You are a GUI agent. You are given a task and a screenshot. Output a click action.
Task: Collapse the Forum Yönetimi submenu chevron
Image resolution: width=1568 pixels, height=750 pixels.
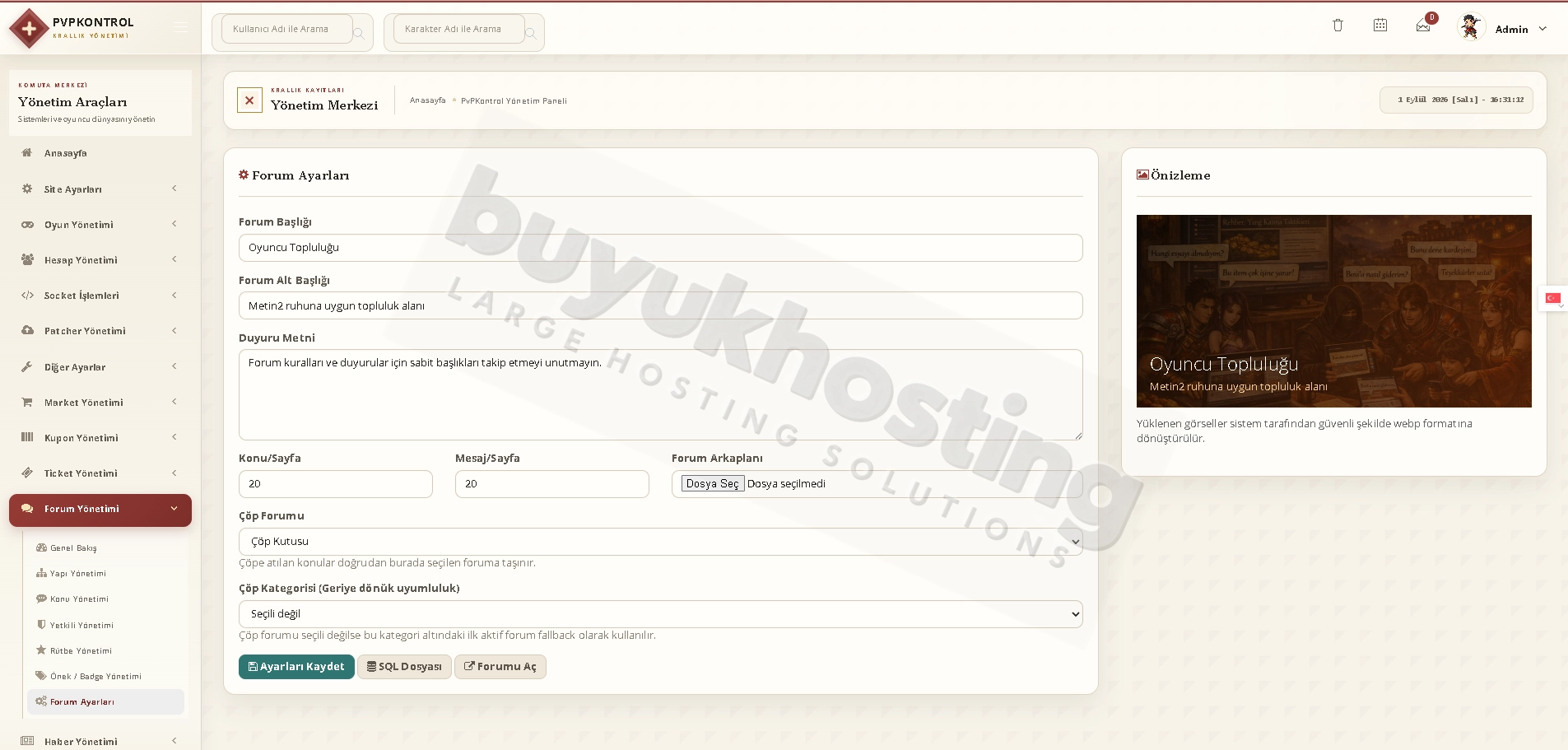(x=174, y=509)
